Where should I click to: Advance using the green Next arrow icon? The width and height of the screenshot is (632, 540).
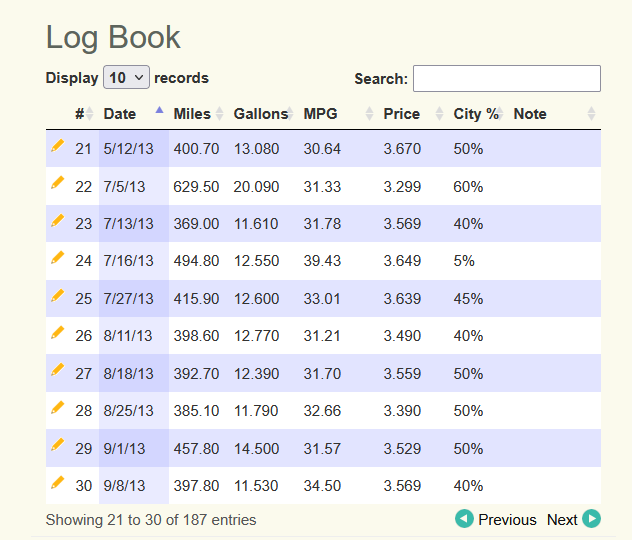(x=591, y=519)
